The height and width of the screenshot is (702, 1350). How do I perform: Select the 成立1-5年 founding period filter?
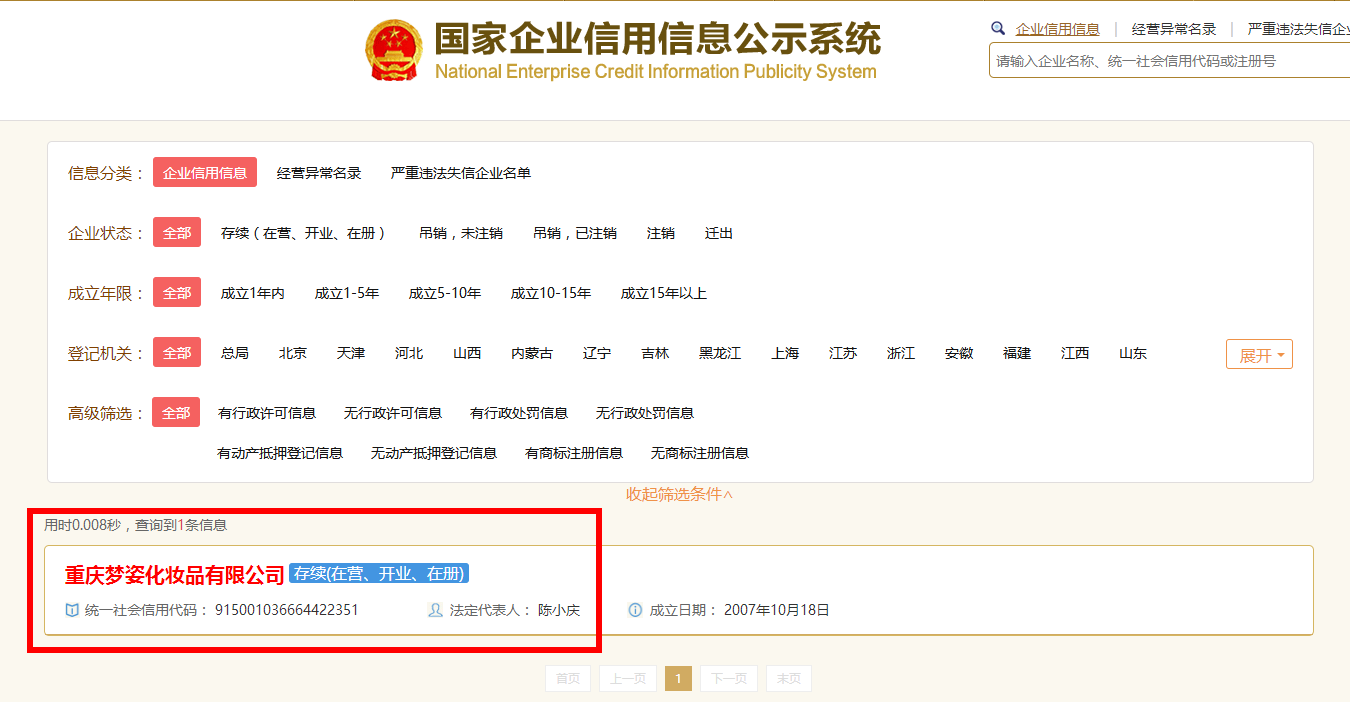point(347,292)
